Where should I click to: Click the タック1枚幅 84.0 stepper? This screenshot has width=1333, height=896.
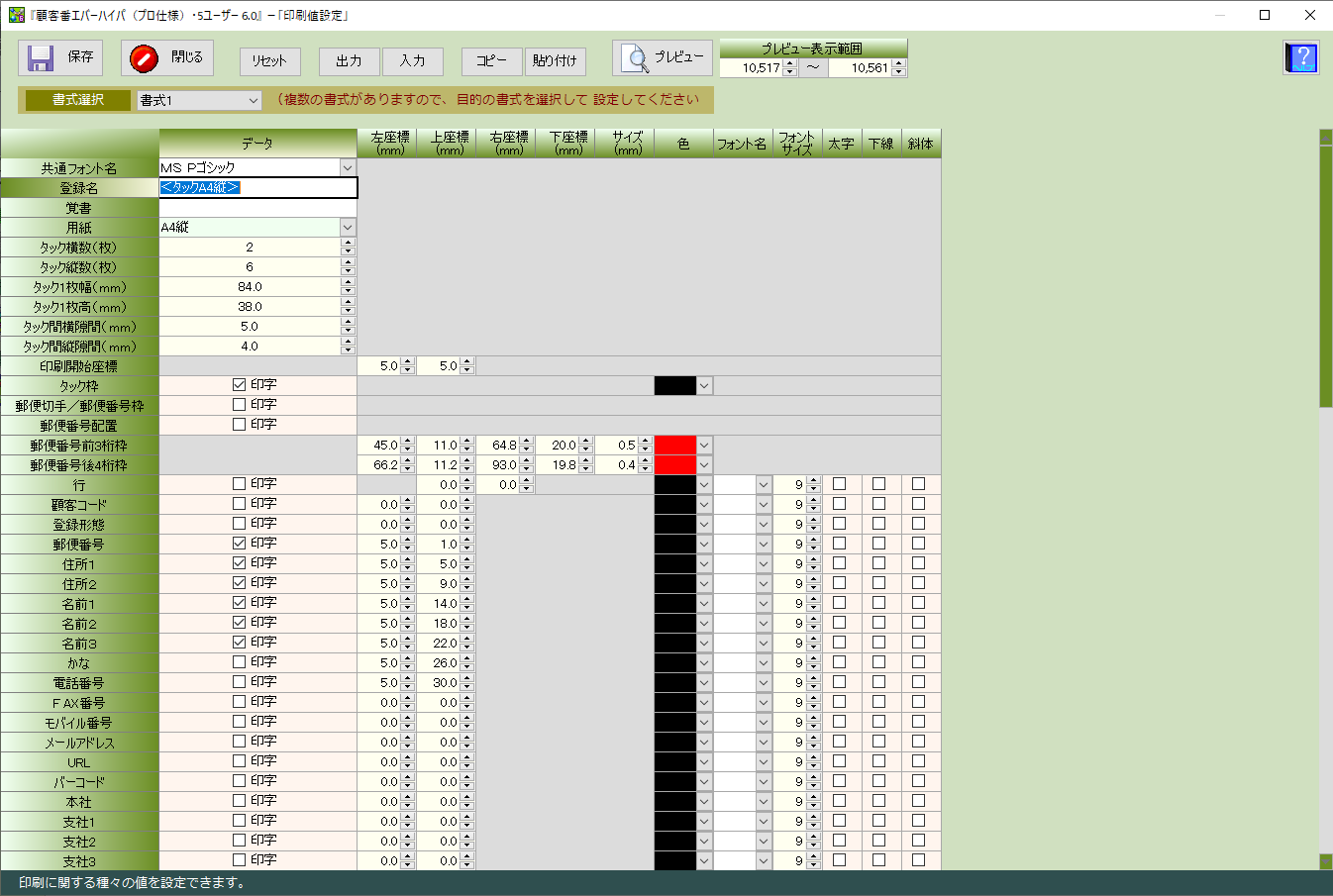point(348,287)
